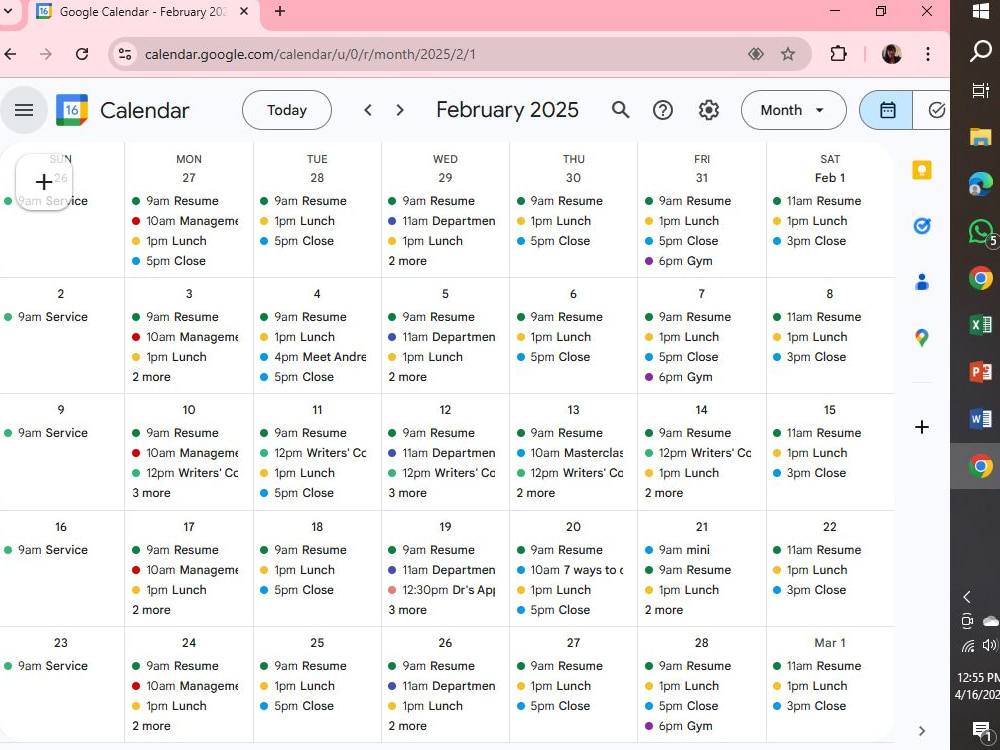The height and width of the screenshot is (750, 1000).
Task: Go to next month arrow
Action: click(400, 110)
